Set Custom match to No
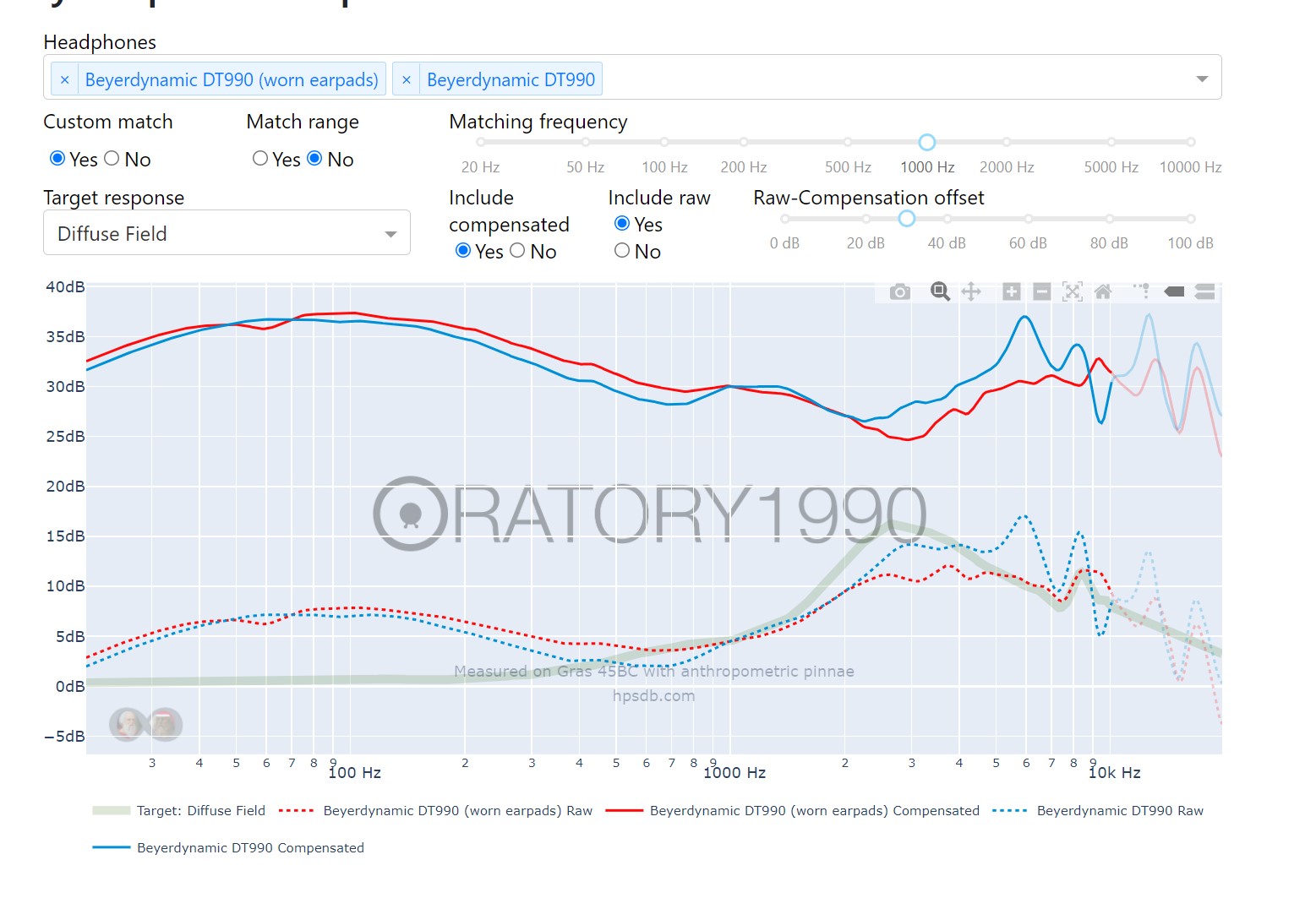The height and width of the screenshot is (898, 1316). pyautogui.click(x=112, y=158)
